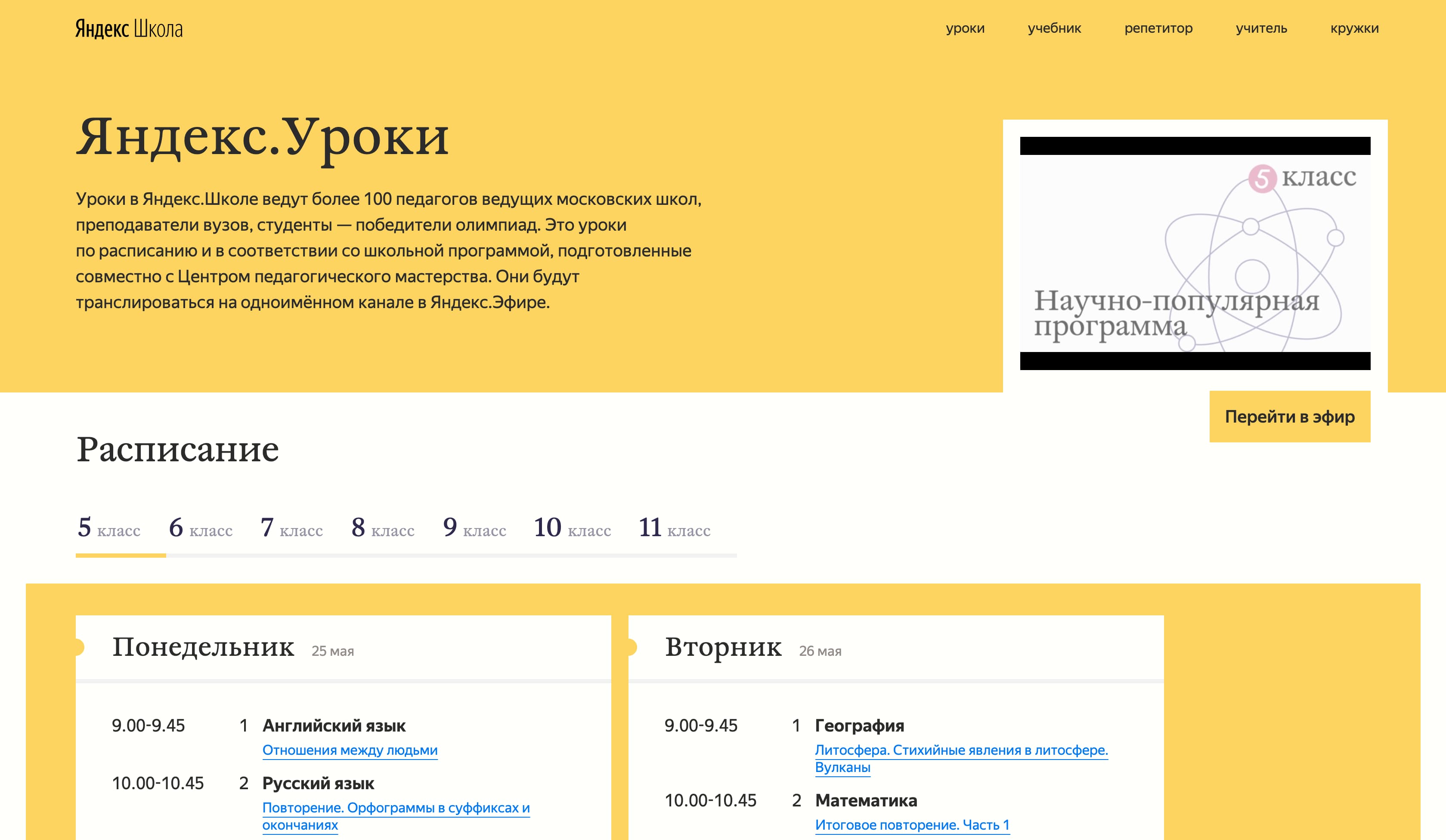Open the Отношения между людьми lesson link
The height and width of the screenshot is (840, 1446).
350,750
